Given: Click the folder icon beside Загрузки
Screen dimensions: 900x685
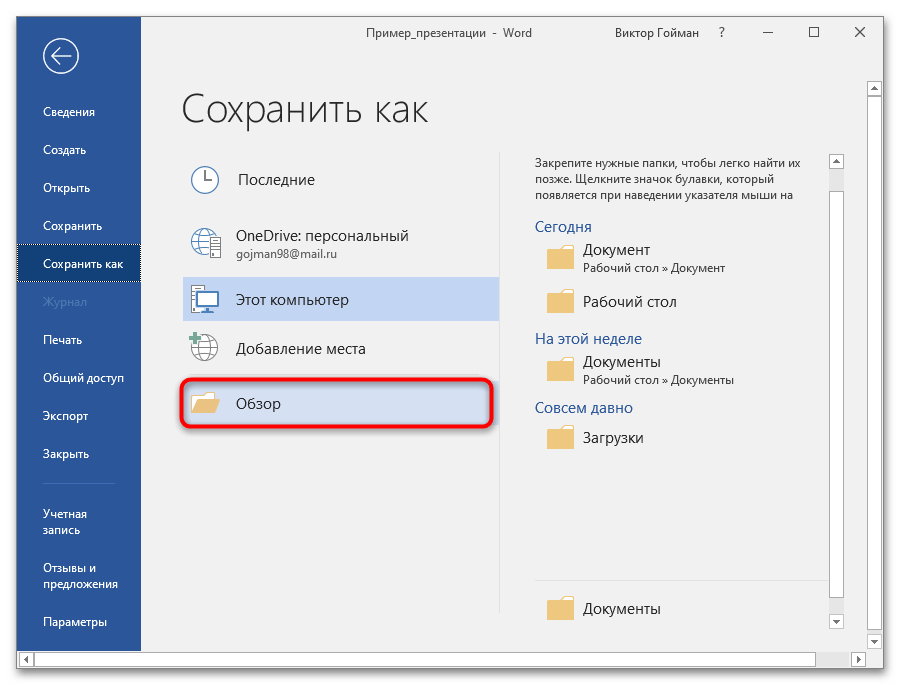Looking at the screenshot, I should (560, 438).
